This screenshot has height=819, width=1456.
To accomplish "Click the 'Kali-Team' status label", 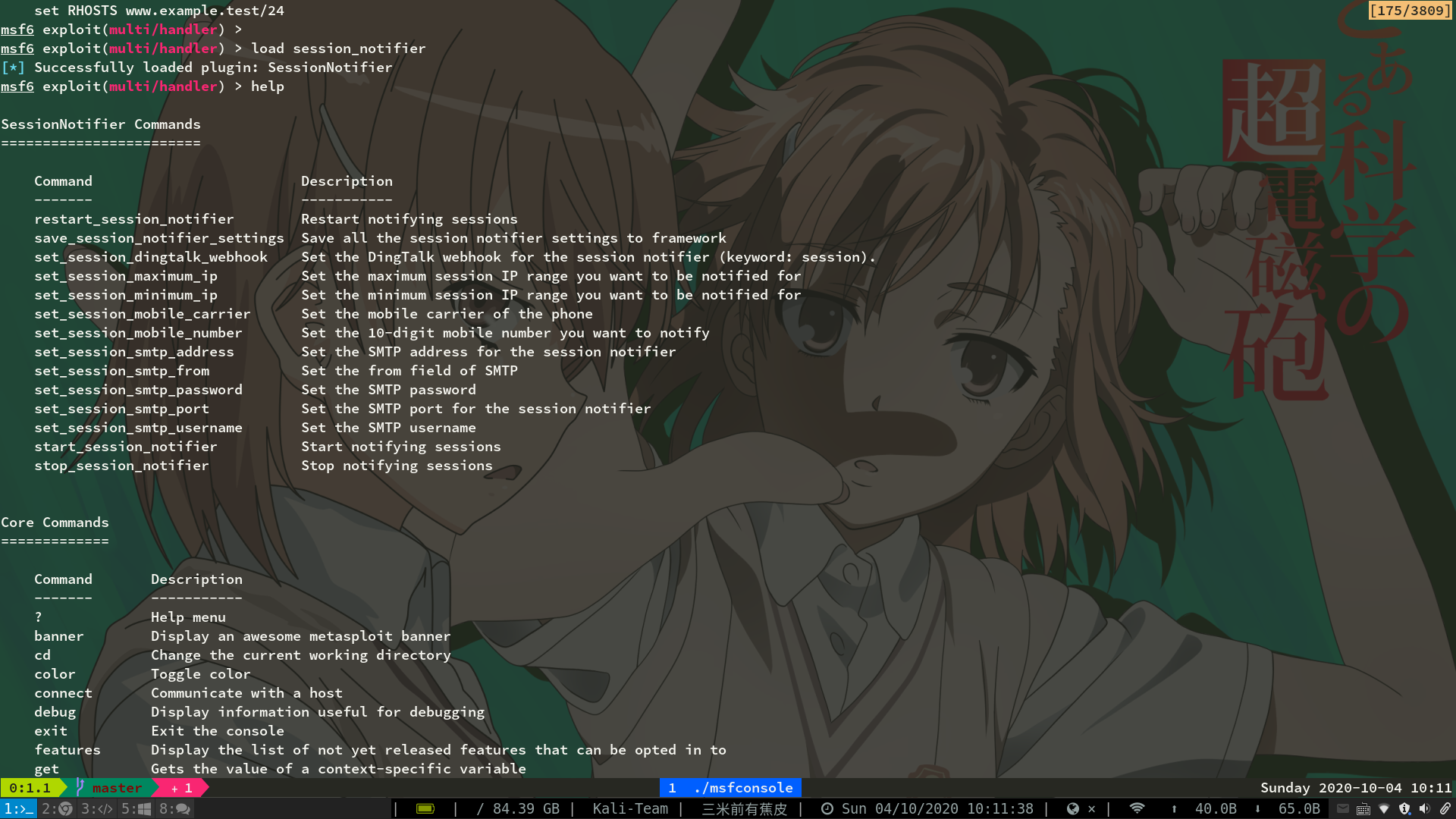I will click(630, 809).
